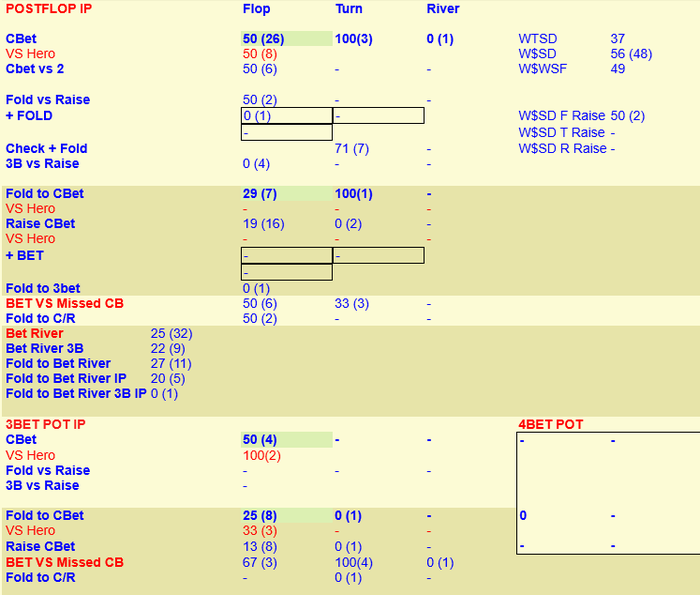Click the W$SD T Raise label
Screen dimensions: 700x595
click(562, 133)
